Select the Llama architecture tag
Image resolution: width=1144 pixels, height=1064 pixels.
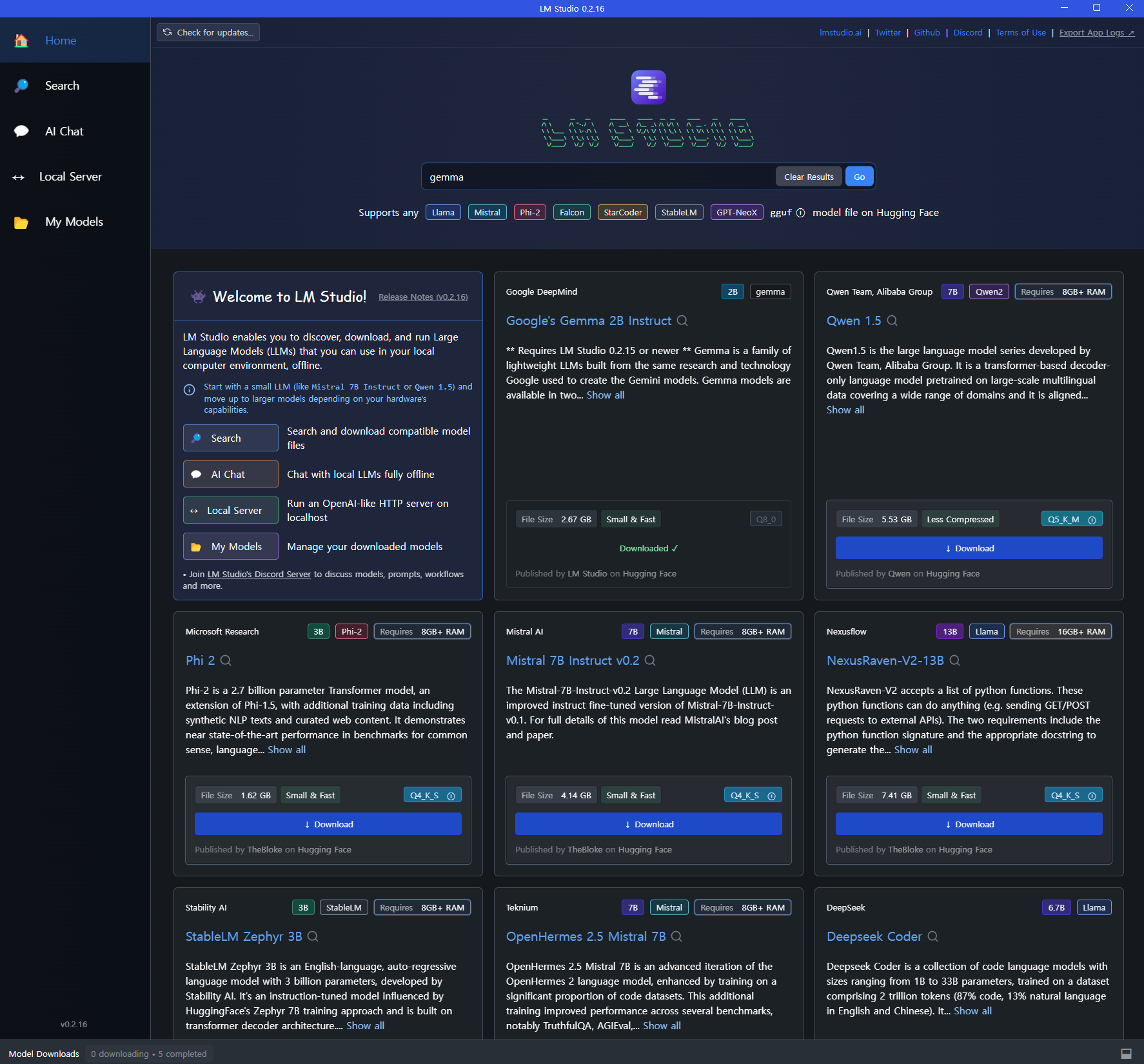click(x=443, y=212)
